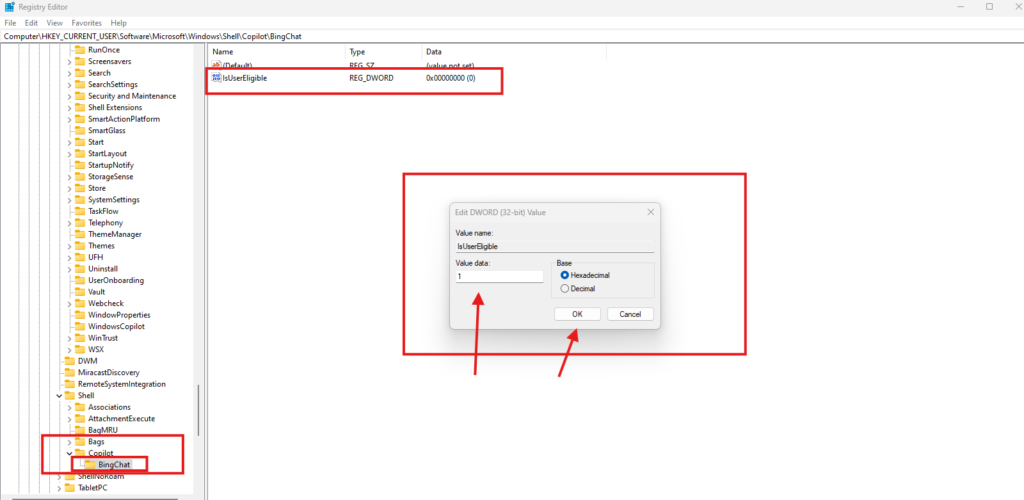Collapse the Copilot key

[69, 453]
